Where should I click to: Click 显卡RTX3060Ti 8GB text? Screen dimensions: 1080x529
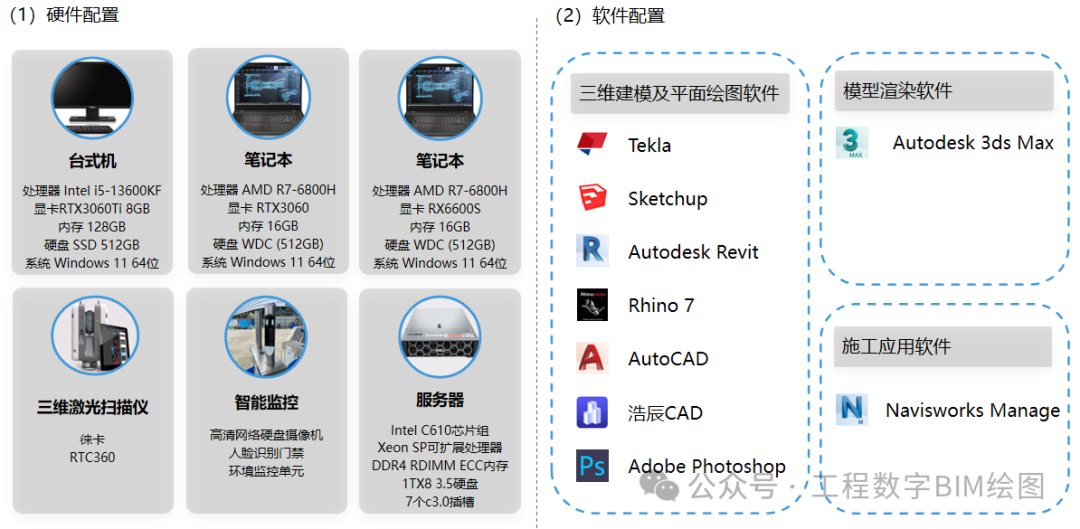tap(92, 209)
